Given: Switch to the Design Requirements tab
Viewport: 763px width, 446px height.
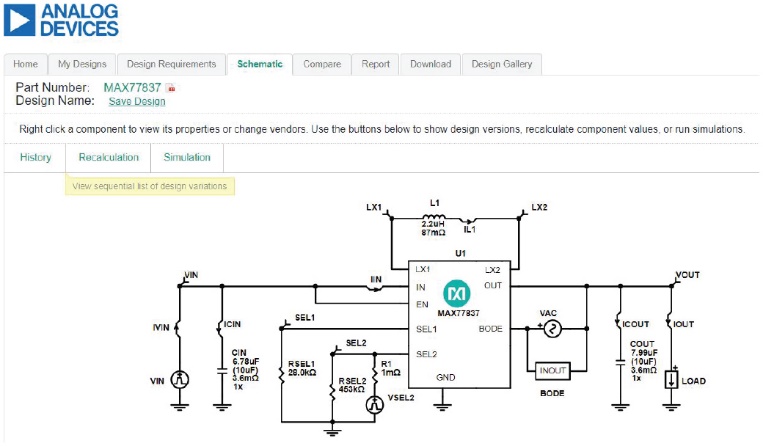Looking at the screenshot, I should pos(171,64).
